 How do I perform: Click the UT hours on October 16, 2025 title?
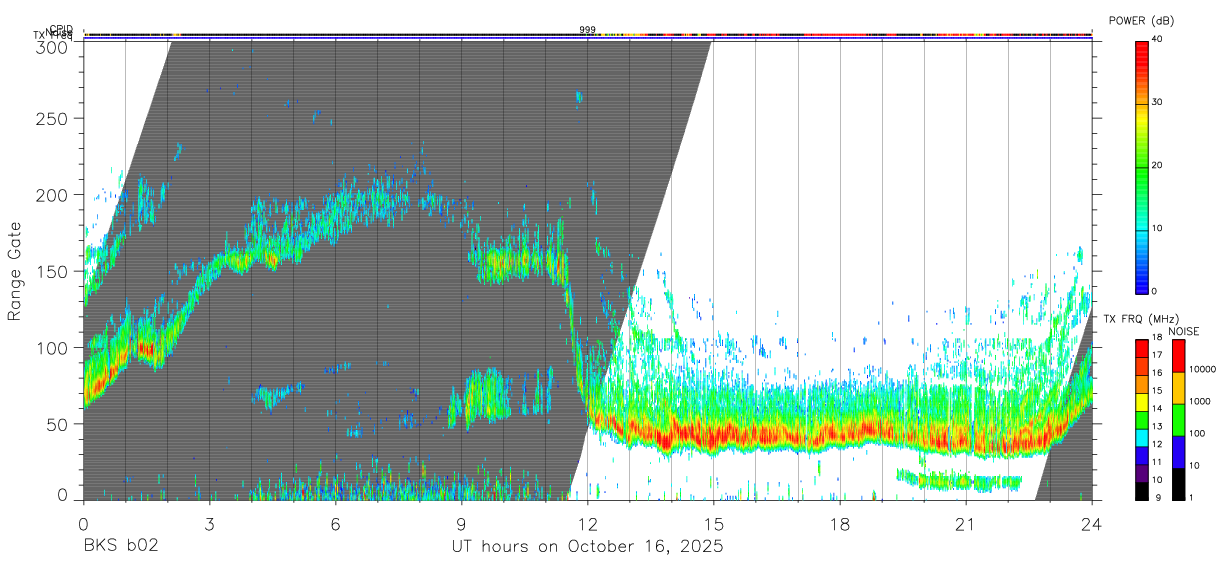[x=587, y=547]
